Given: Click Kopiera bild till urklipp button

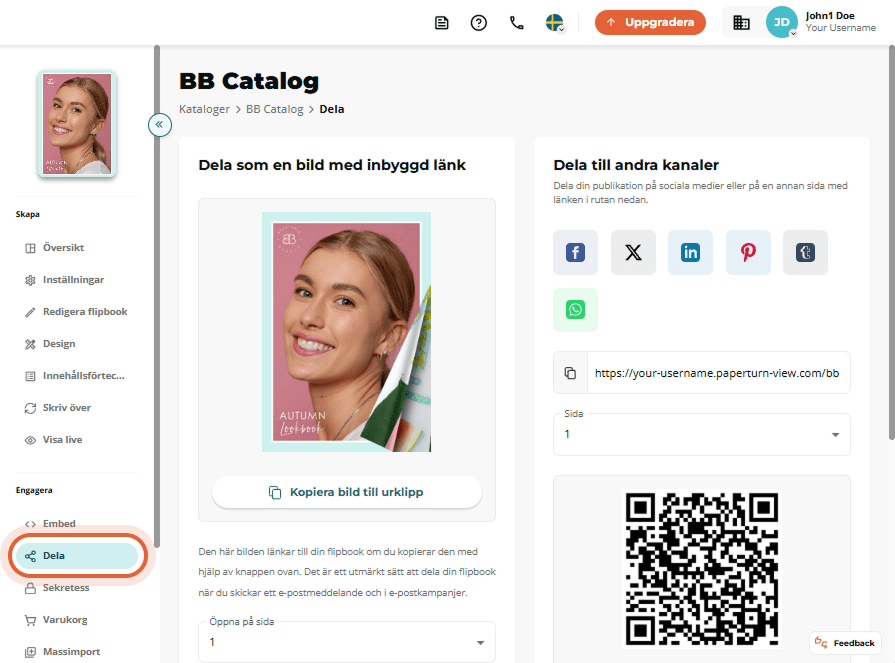Looking at the screenshot, I should (346, 492).
